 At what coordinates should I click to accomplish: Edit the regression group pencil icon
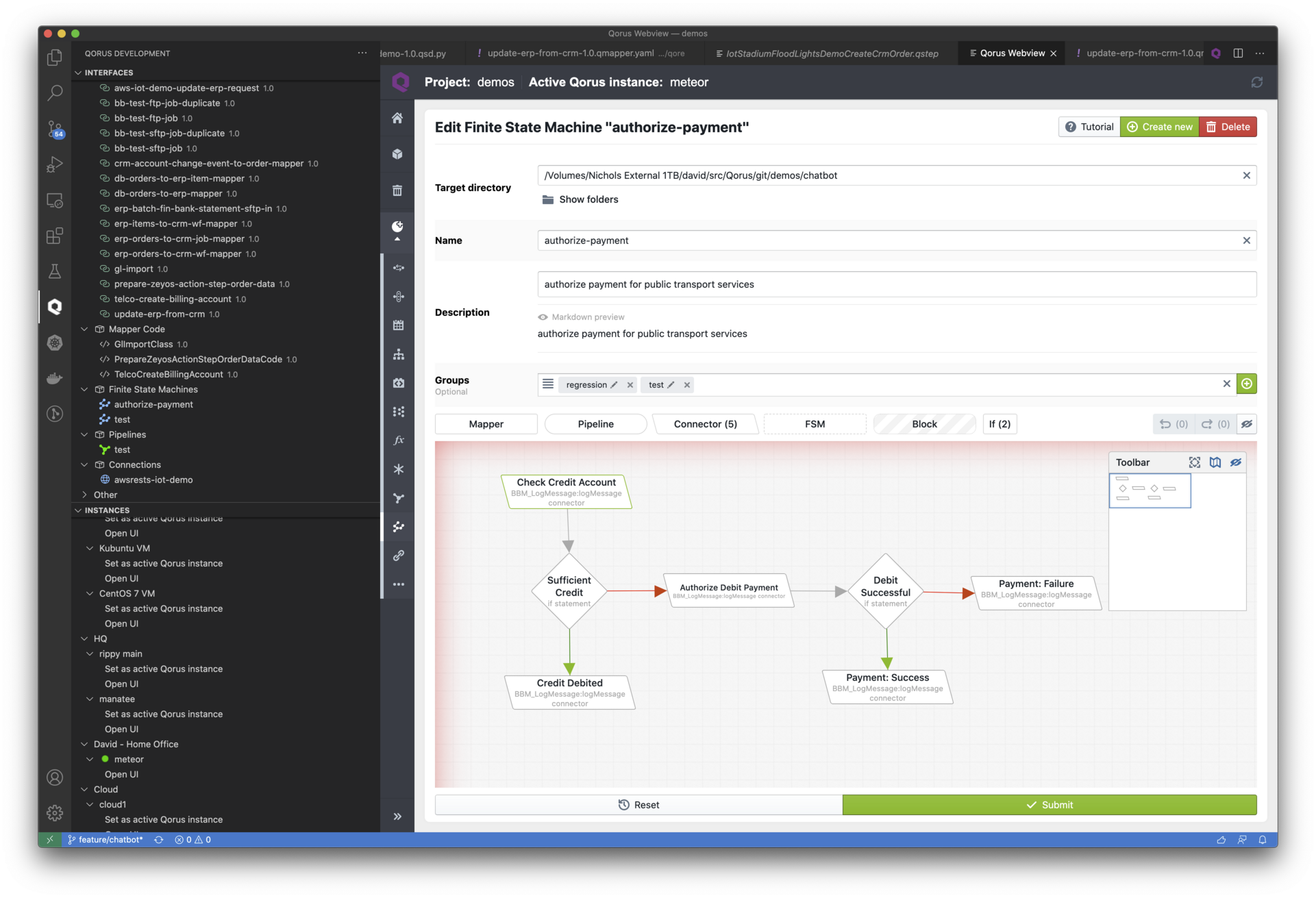614,385
